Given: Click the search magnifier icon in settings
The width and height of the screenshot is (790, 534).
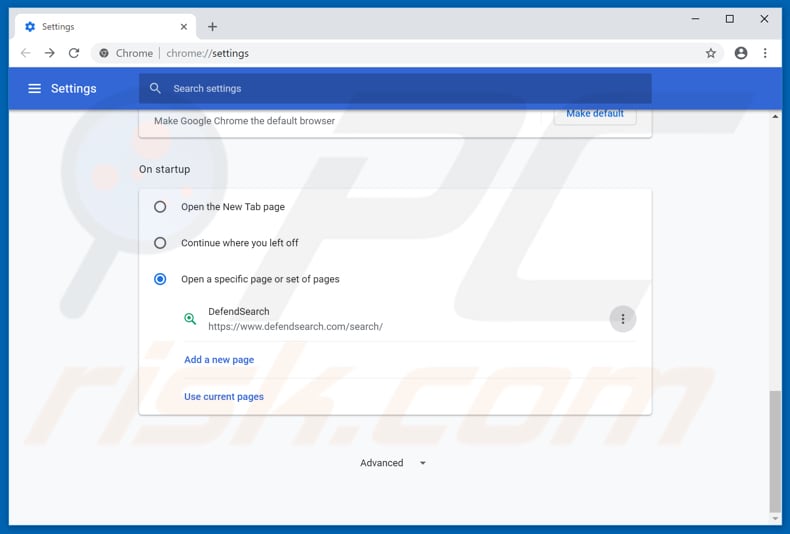Looking at the screenshot, I should [155, 89].
